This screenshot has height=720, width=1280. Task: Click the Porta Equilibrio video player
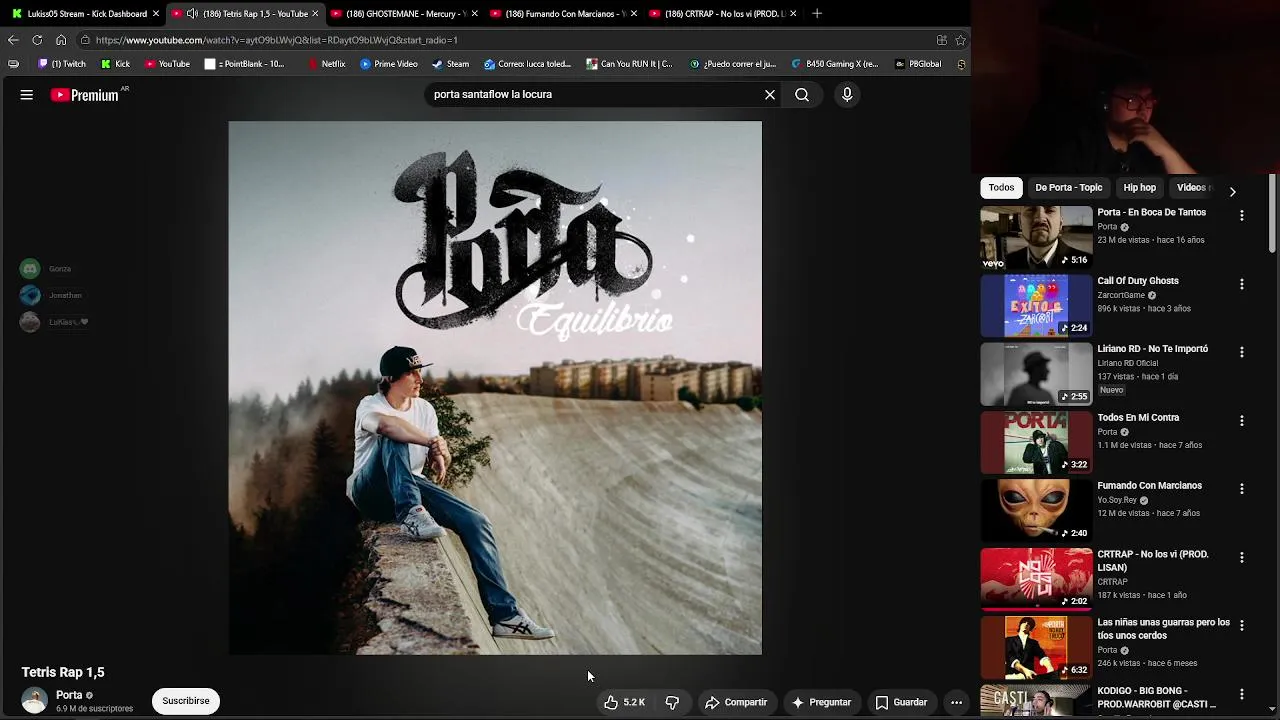coord(495,388)
